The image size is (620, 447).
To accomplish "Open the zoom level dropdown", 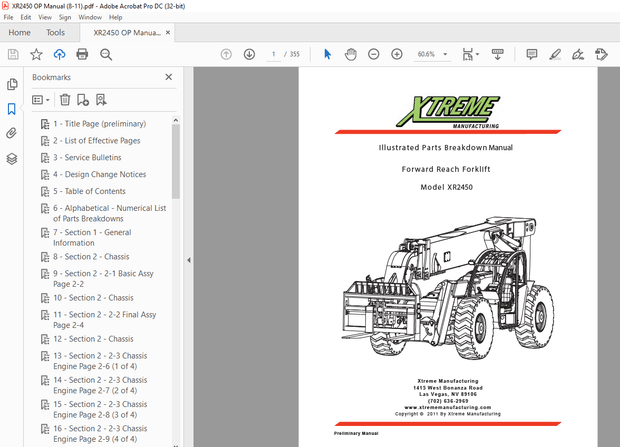I will pyautogui.click(x=445, y=54).
